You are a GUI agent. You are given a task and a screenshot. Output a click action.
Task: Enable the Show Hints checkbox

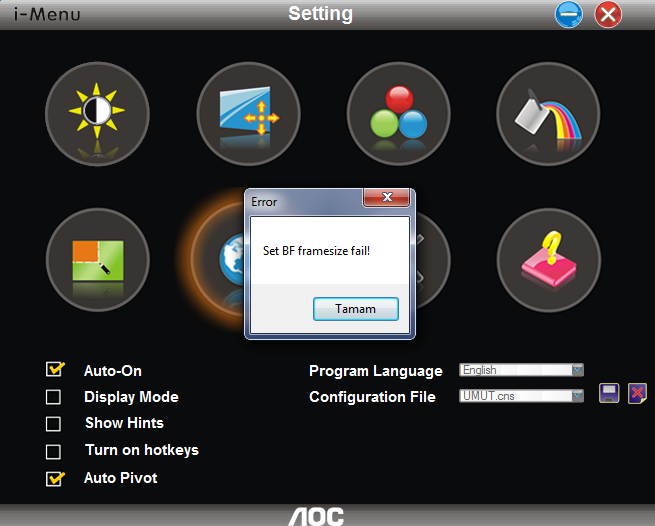click(53, 424)
